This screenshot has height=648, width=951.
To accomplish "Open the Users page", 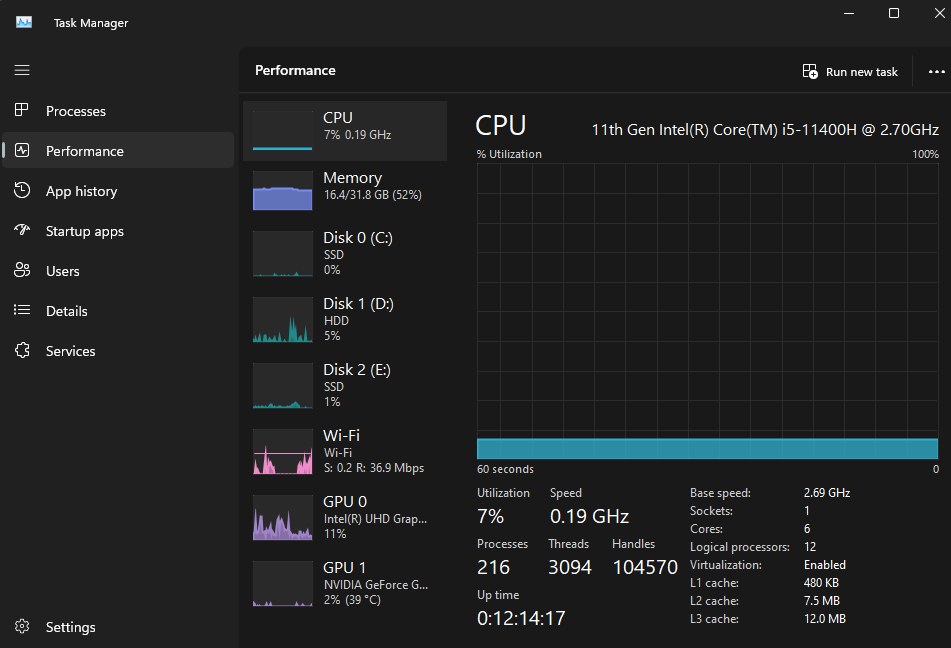I will coord(62,271).
